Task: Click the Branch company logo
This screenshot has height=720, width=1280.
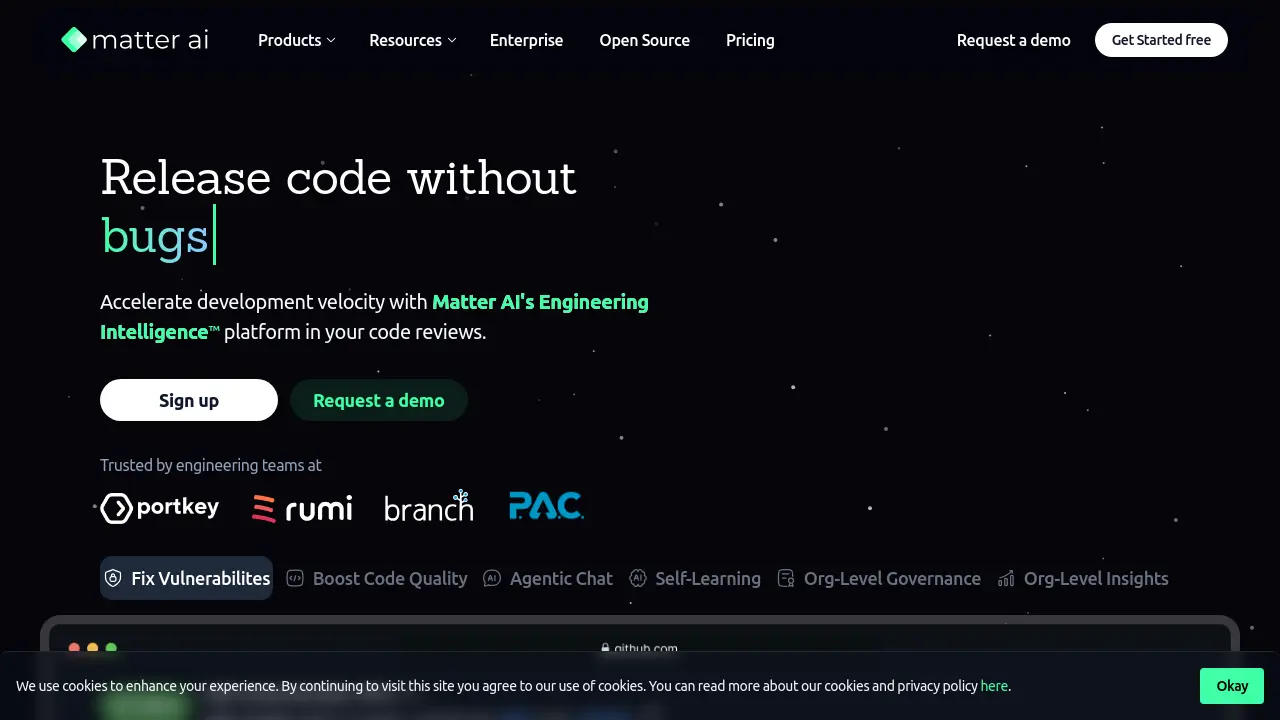Action: click(429, 506)
